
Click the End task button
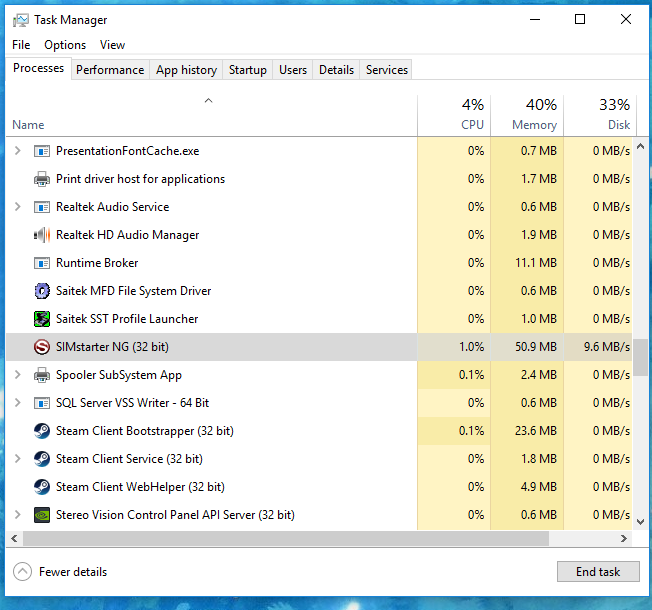tap(598, 572)
